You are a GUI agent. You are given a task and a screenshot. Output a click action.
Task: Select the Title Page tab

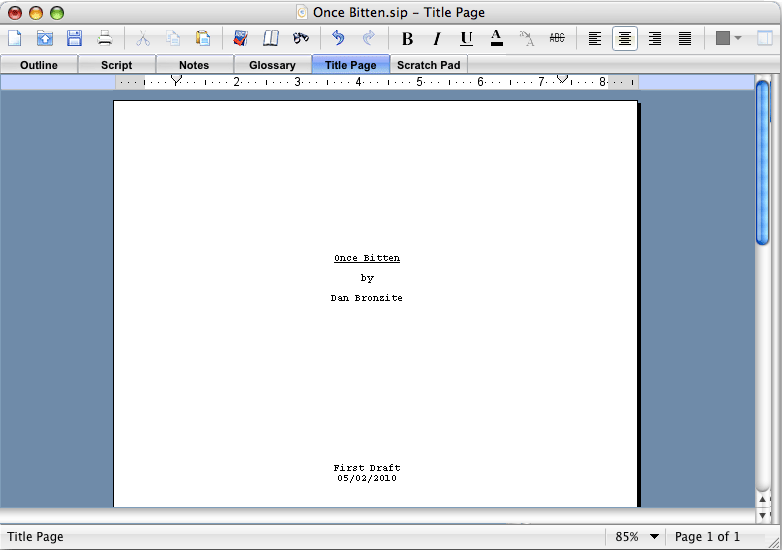coord(351,65)
